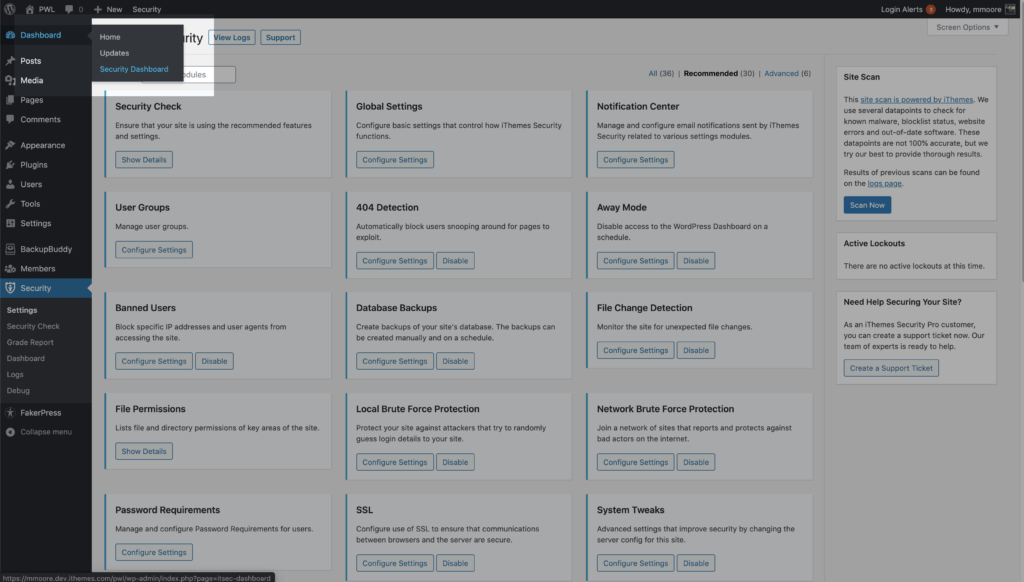Focus the search modules input field
The image size is (1024, 582).
(x=188, y=74)
